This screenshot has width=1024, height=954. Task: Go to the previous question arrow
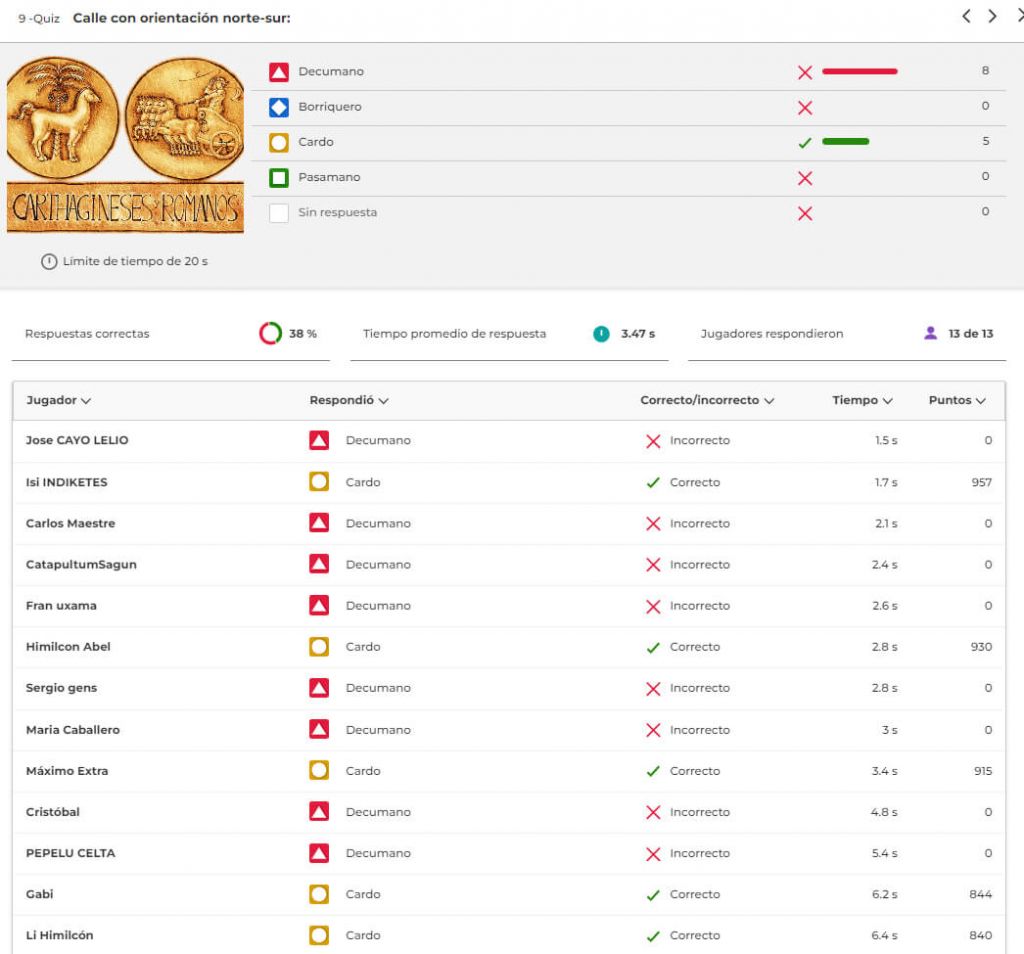(966, 16)
